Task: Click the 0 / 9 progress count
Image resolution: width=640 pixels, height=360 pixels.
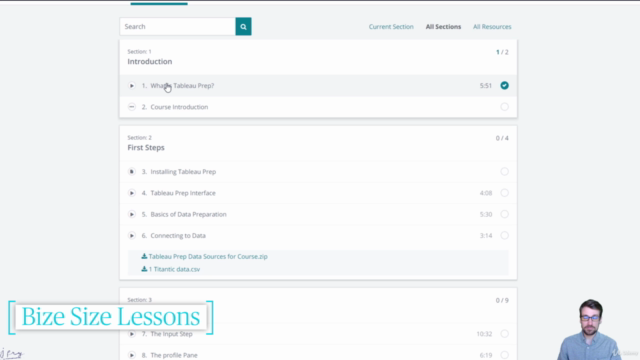Action: (x=502, y=300)
